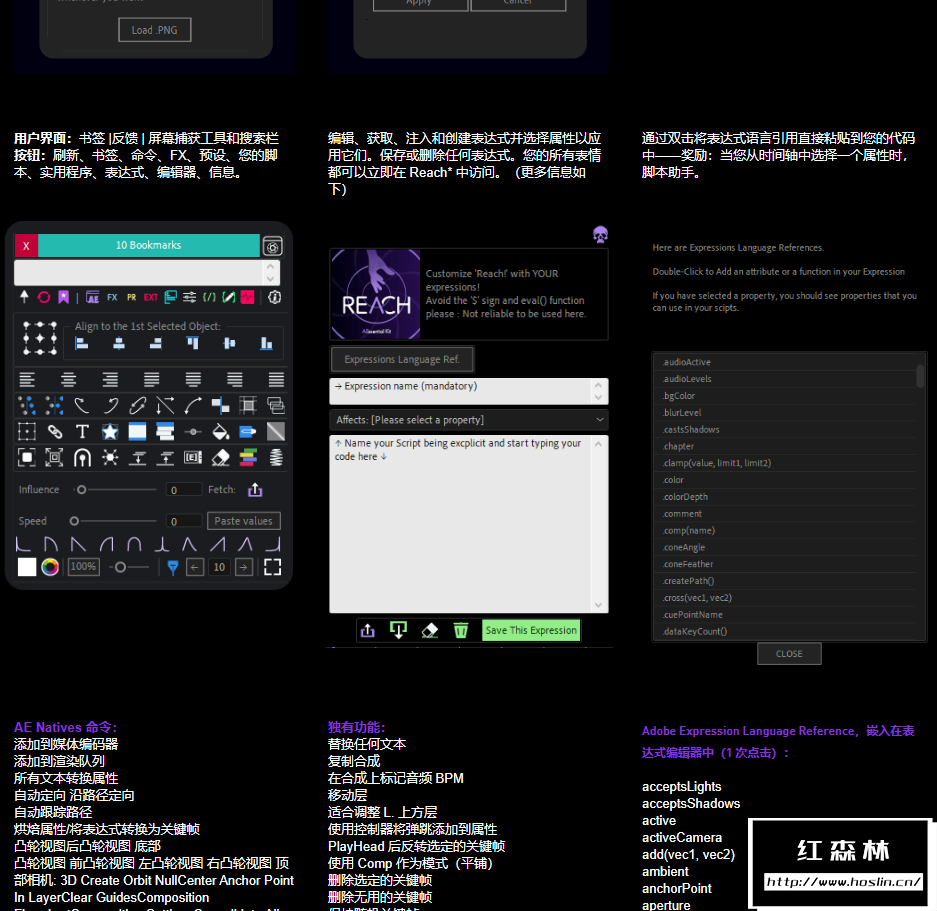Click the chain link icon
Screen dimensions: 937x911
54,432
